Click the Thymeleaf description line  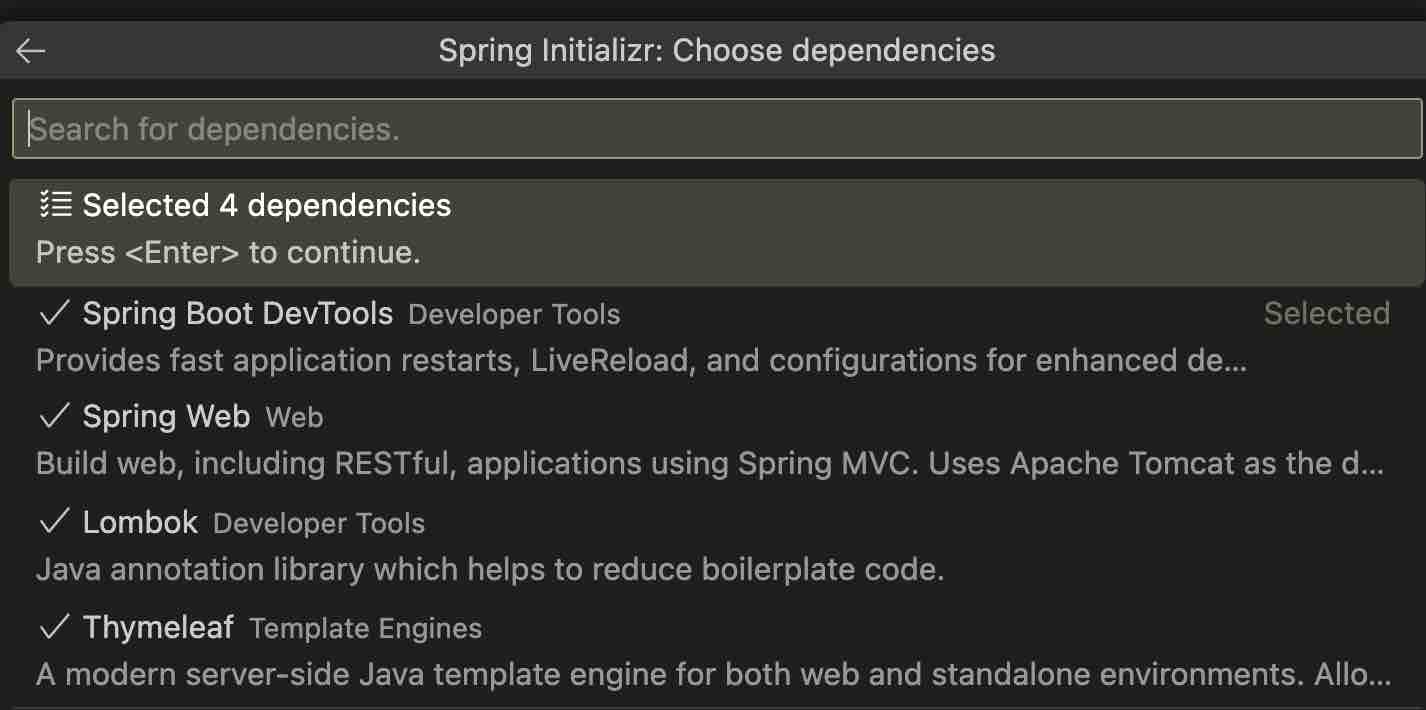pos(640,674)
